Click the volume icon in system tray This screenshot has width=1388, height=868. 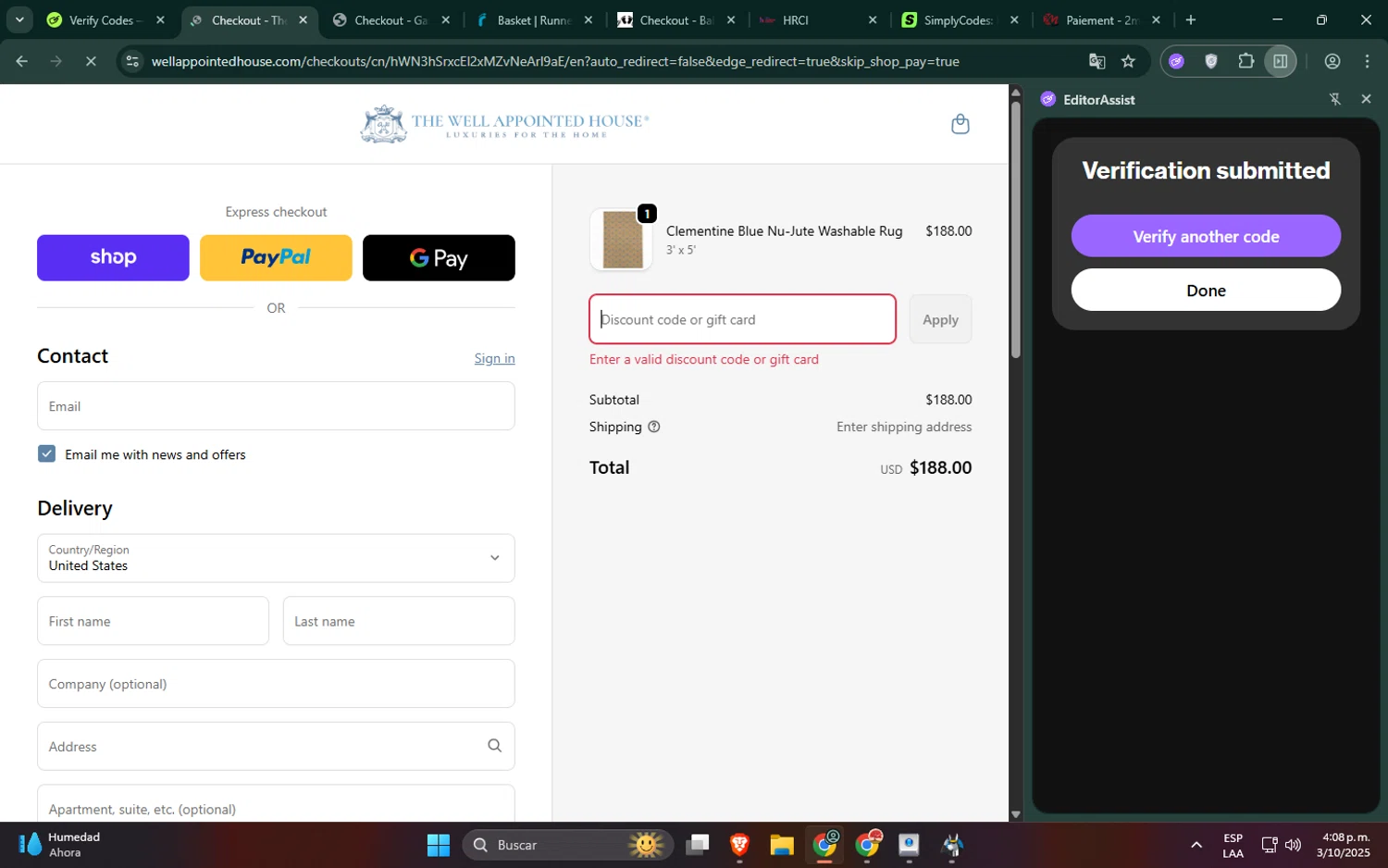[x=1294, y=845]
